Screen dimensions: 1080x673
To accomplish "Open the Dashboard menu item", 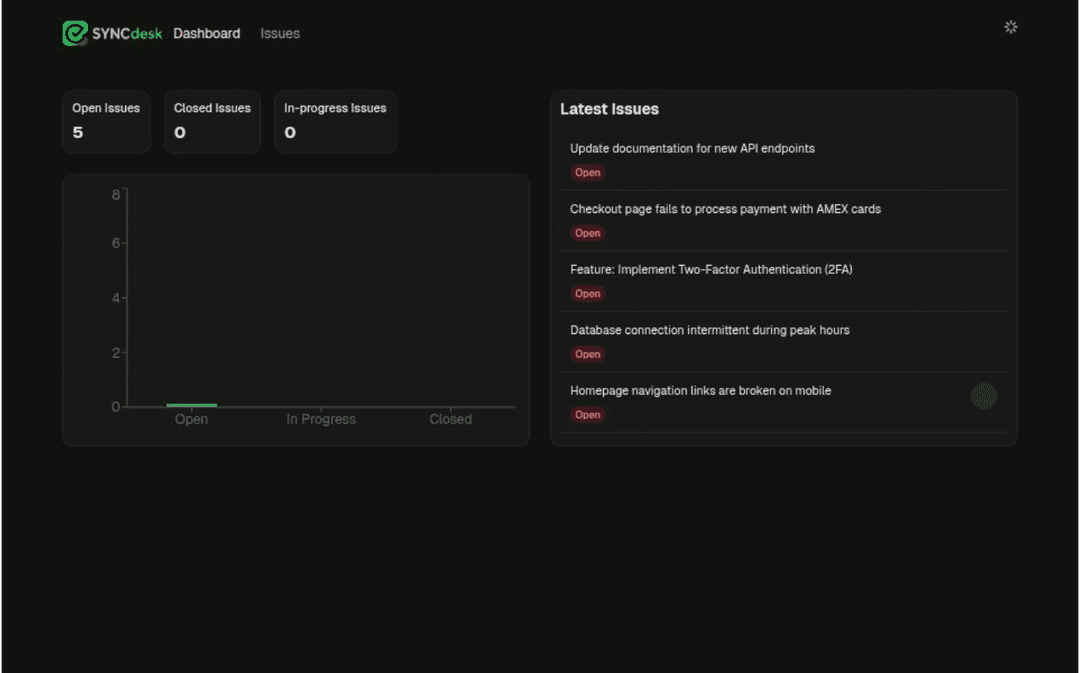I will tap(206, 33).
